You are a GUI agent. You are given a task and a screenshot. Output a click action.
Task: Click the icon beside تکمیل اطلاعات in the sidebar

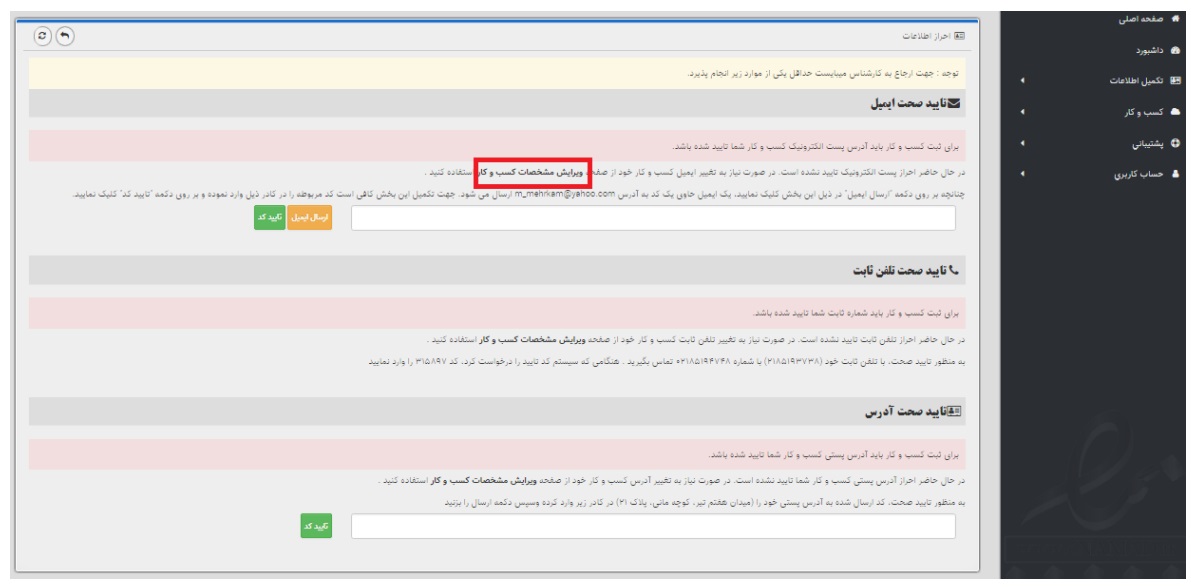(1179, 79)
